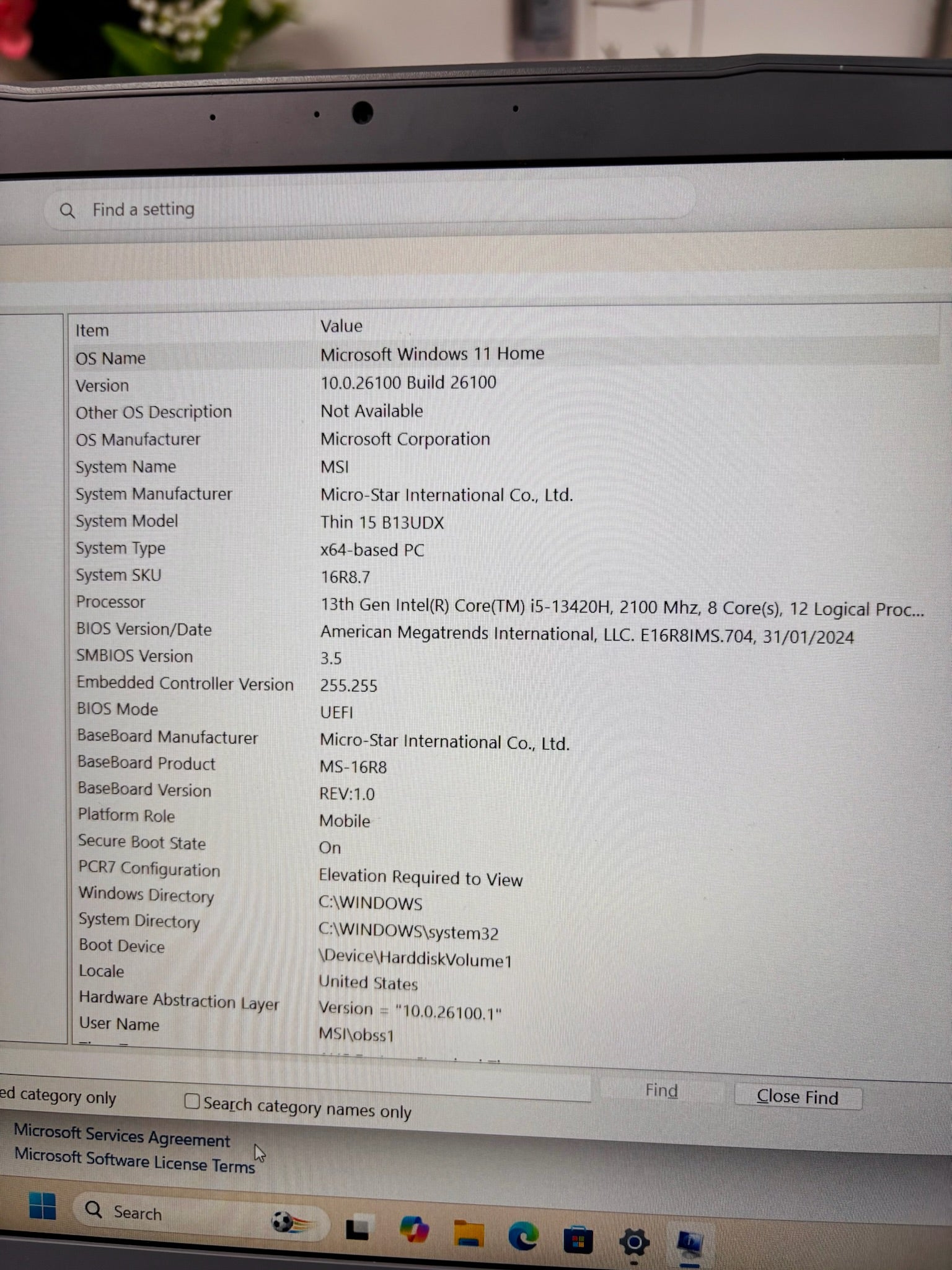The width and height of the screenshot is (952, 1270).
Task: Launch Copilot from the taskbar
Action: click(x=414, y=1228)
